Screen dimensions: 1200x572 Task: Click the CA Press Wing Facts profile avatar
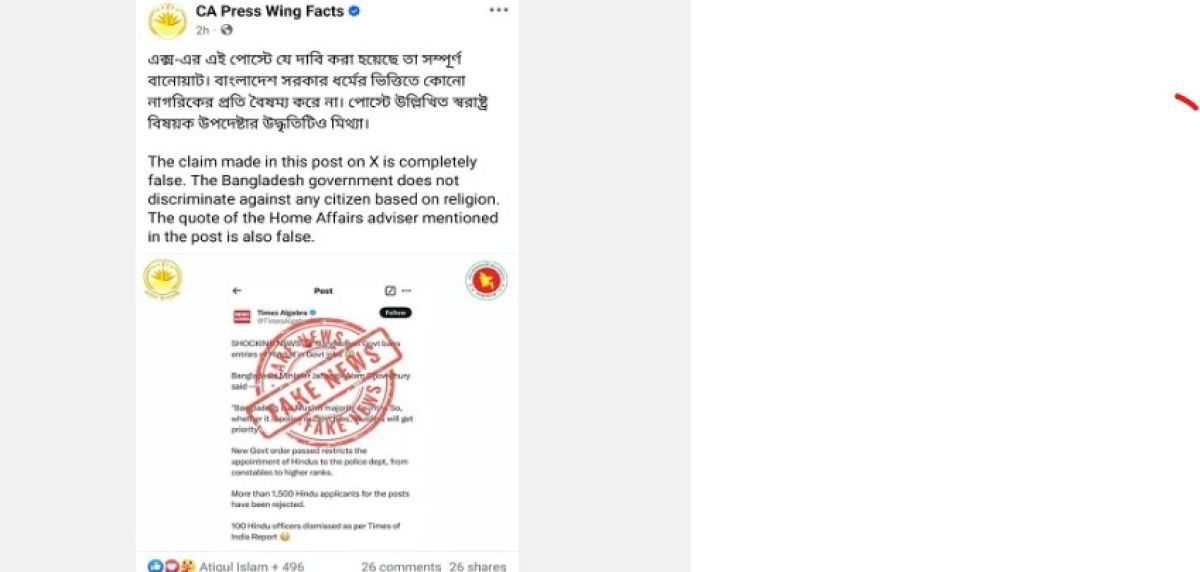(166, 20)
